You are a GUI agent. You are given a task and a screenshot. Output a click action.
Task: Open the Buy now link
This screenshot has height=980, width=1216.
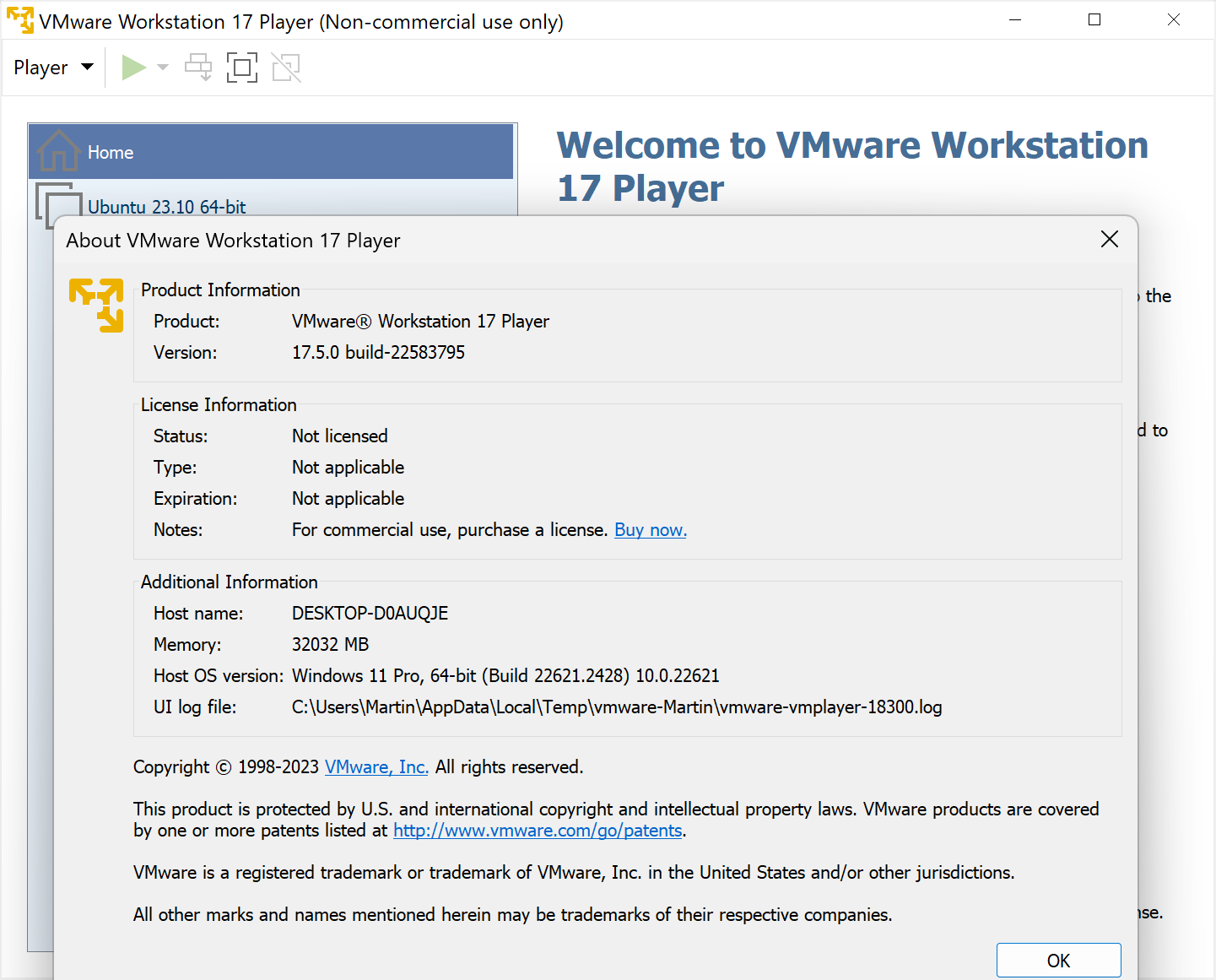coord(650,530)
